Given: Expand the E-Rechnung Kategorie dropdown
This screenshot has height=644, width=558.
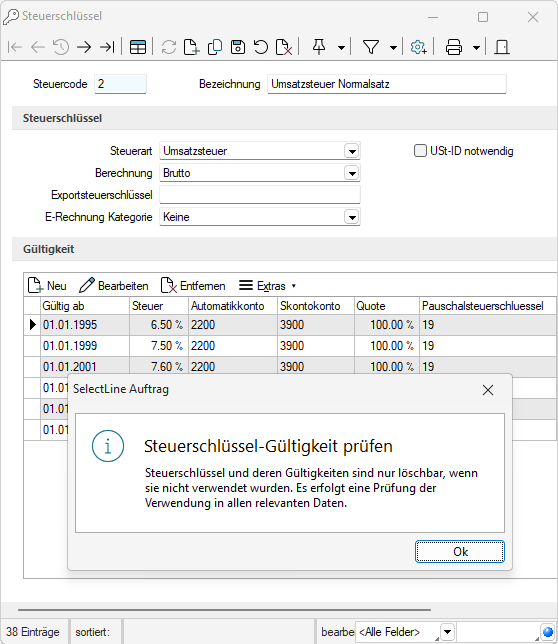Looking at the screenshot, I should [352, 217].
